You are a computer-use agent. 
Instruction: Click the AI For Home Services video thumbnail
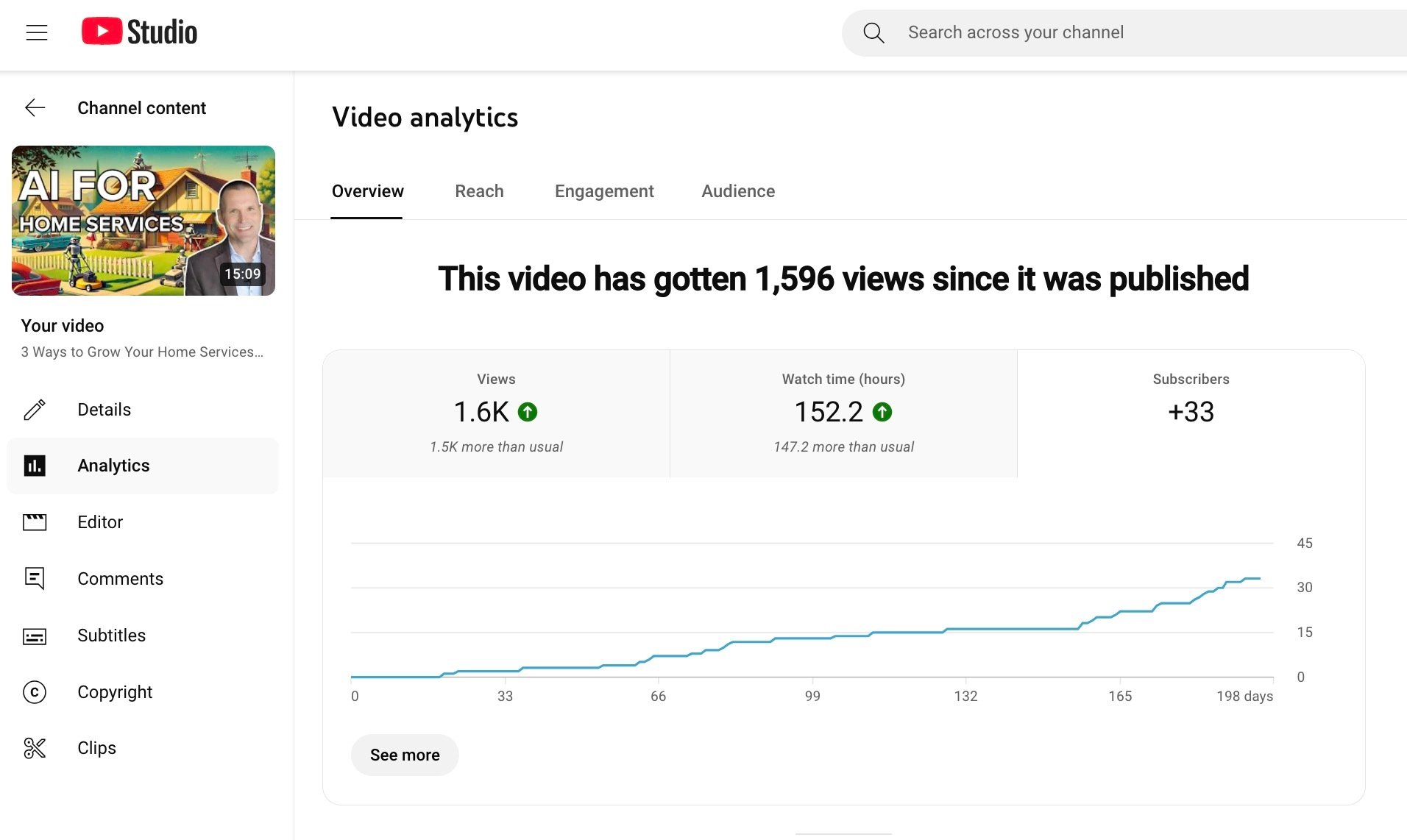pos(143,221)
